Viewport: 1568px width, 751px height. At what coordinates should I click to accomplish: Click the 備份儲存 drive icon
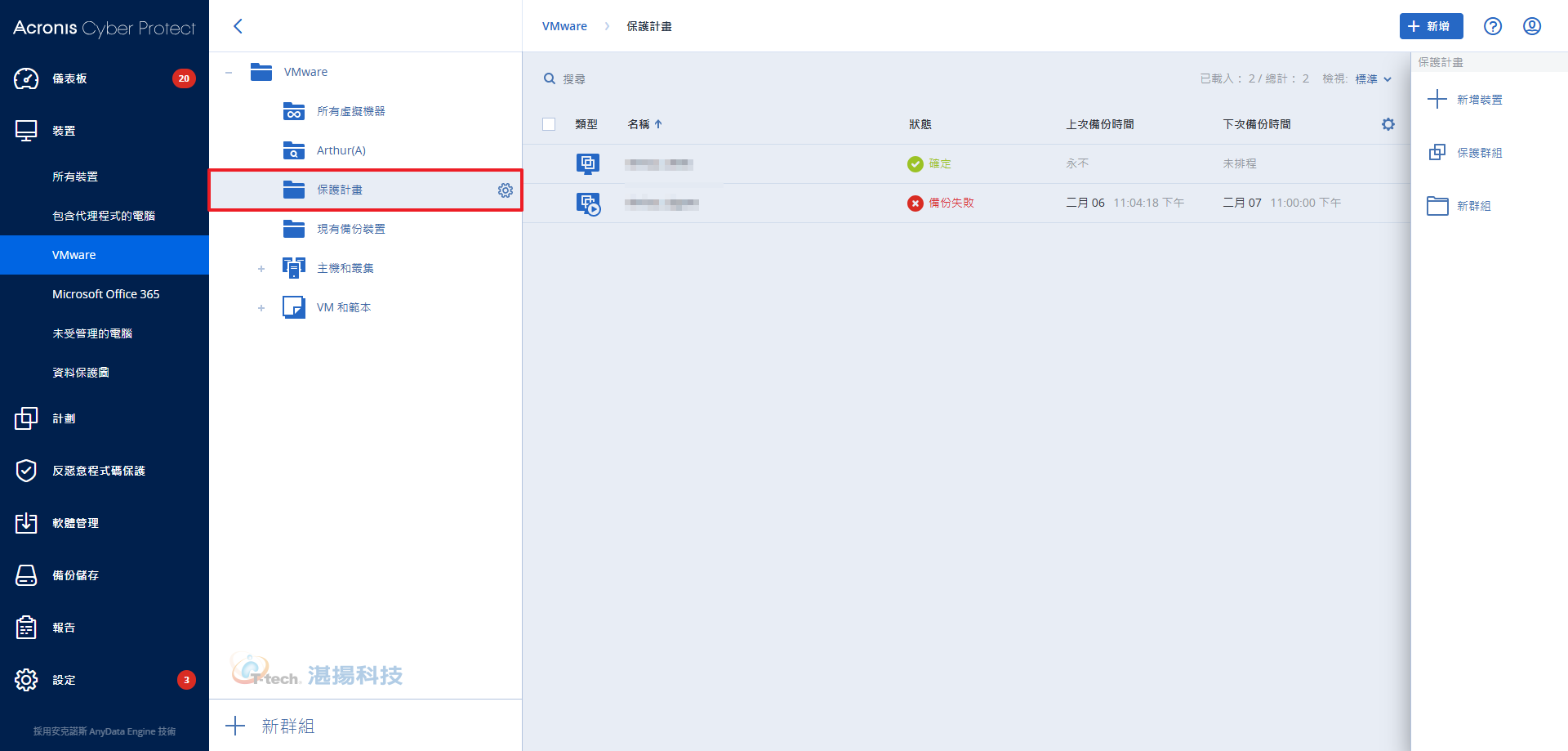pyautogui.click(x=26, y=575)
